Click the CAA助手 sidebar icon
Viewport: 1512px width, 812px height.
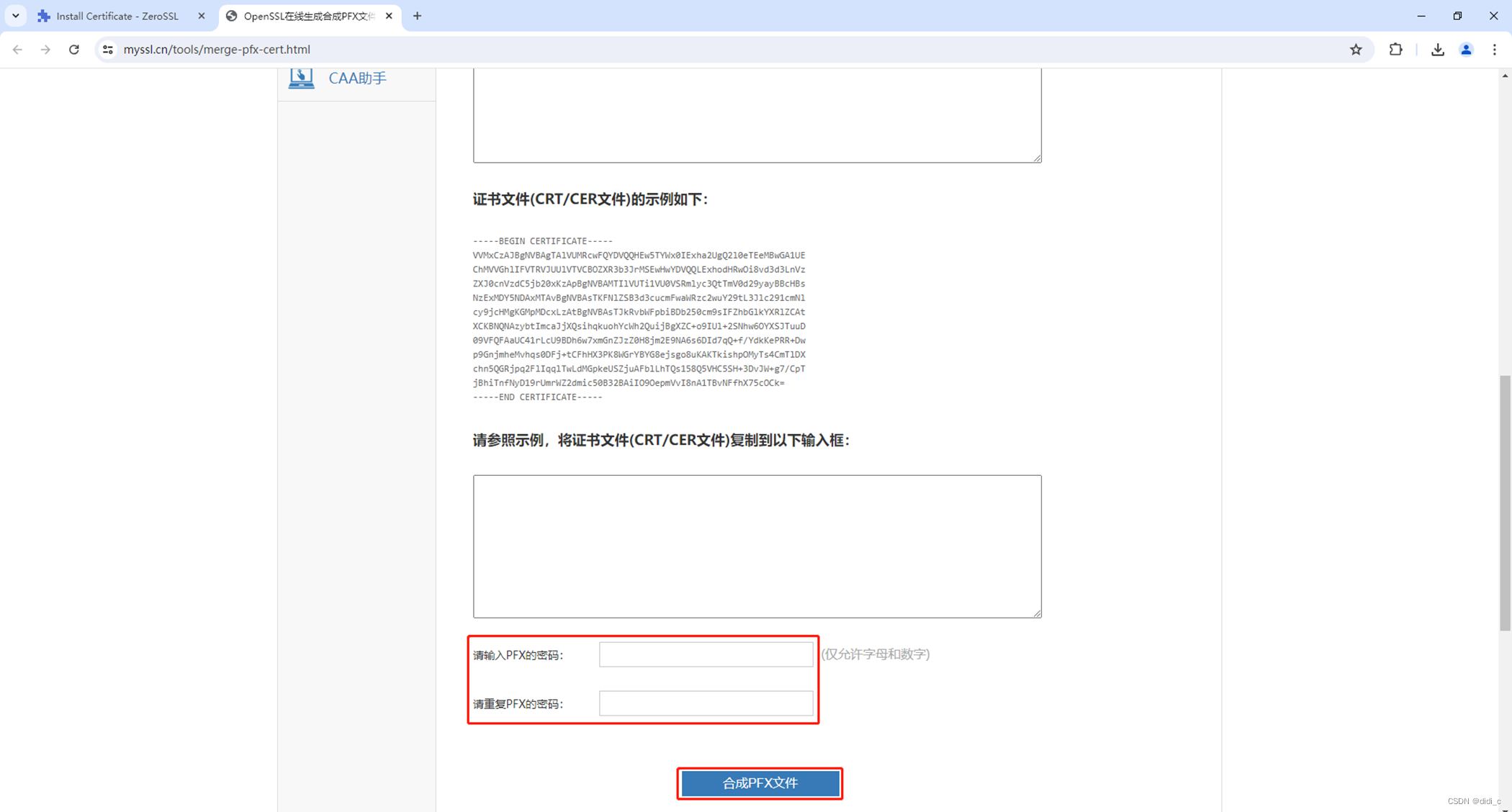[x=302, y=78]
